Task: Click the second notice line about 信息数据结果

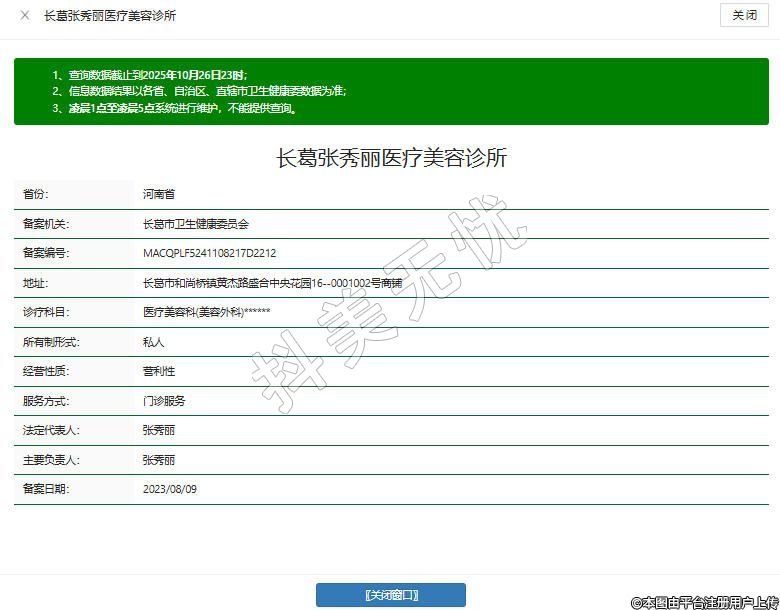Action: click(x=199, y=91)
